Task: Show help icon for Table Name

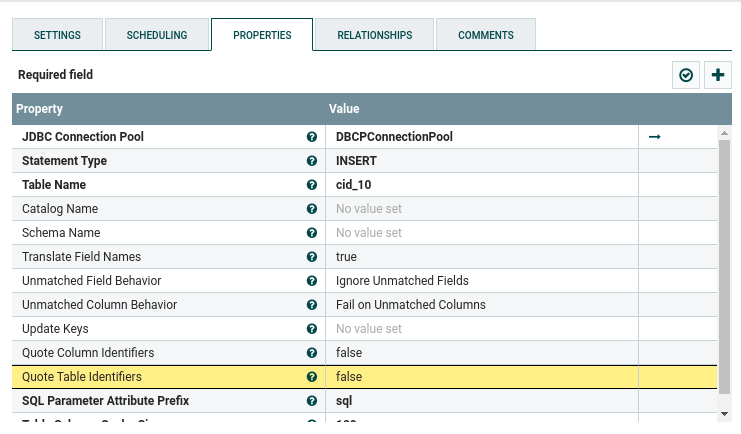Action: pos(312,185)
